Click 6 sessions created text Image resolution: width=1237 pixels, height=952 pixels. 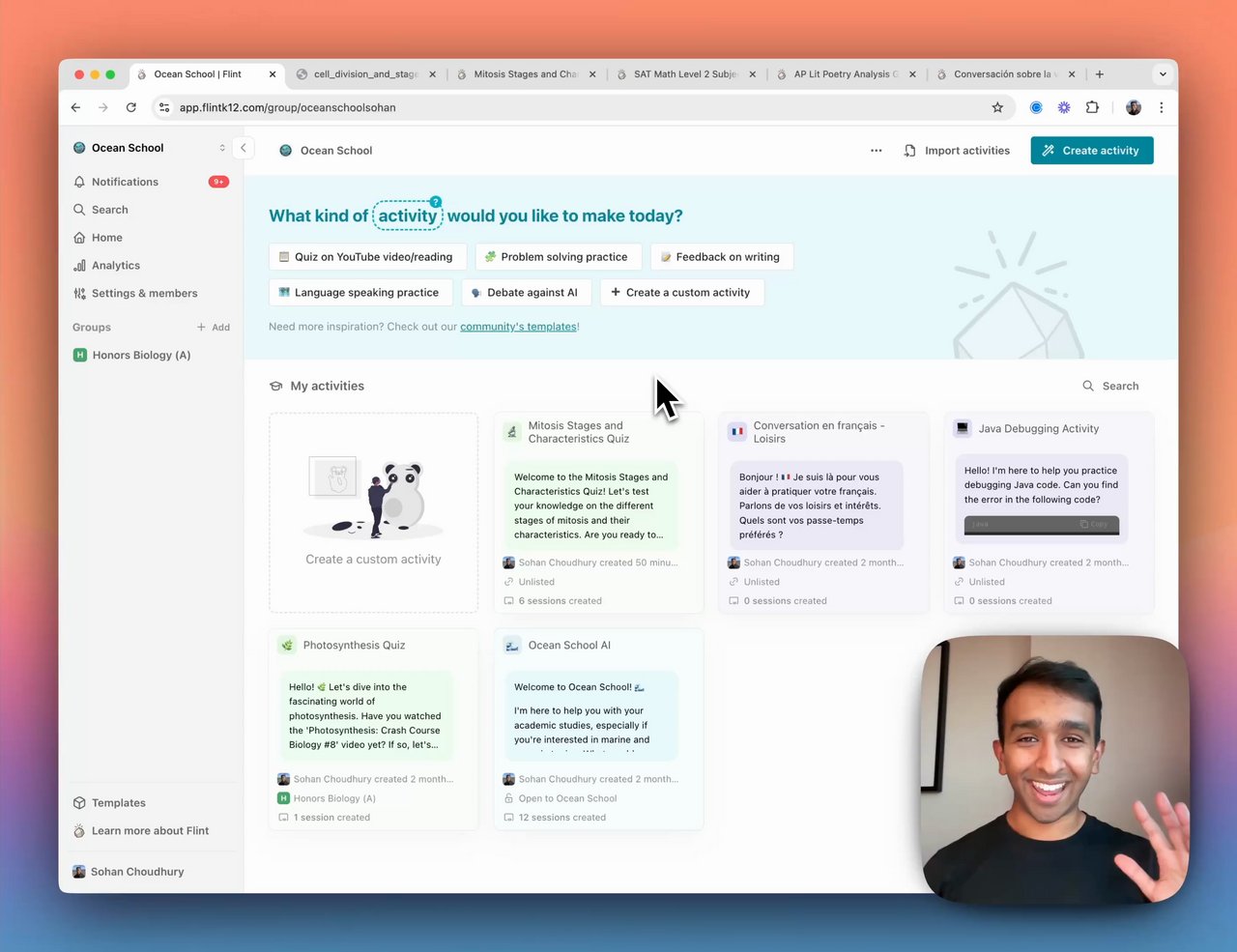point(560,601)
